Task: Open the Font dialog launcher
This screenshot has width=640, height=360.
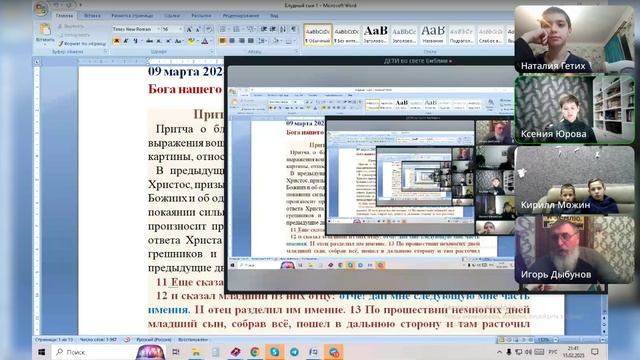Action: [x=212, y=52]
